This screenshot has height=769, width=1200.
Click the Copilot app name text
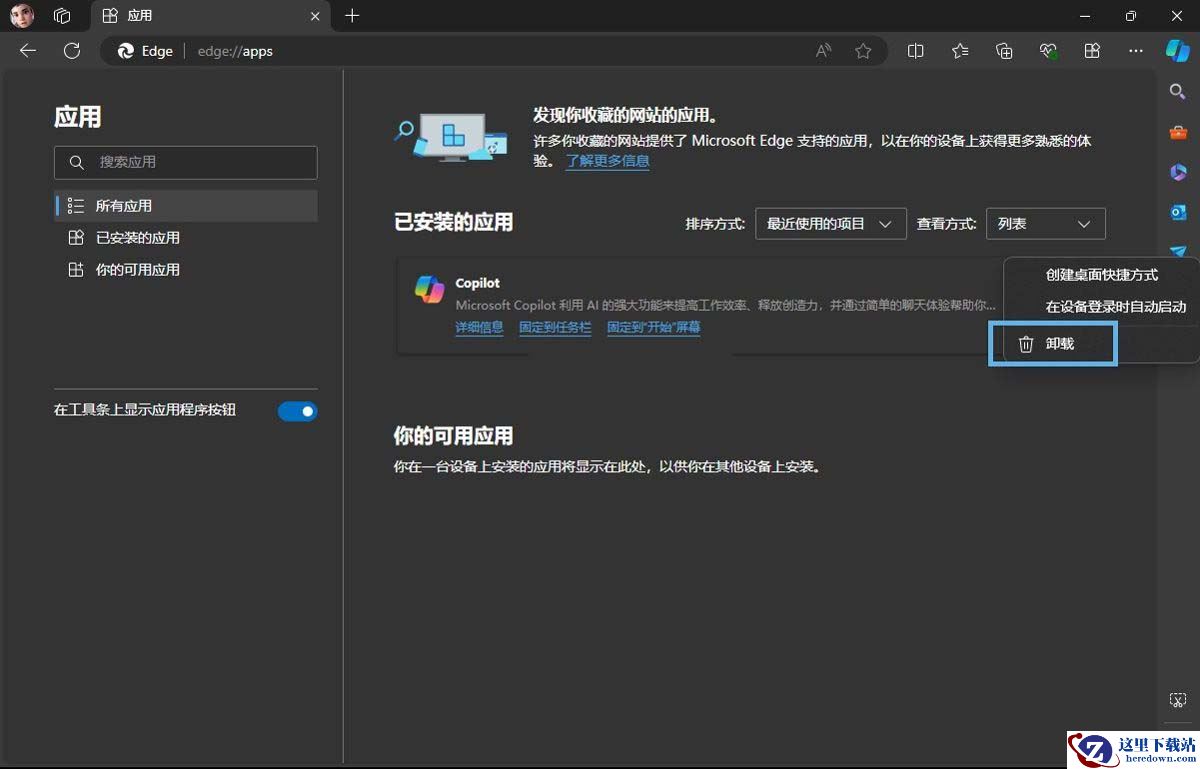coord(478,283)
